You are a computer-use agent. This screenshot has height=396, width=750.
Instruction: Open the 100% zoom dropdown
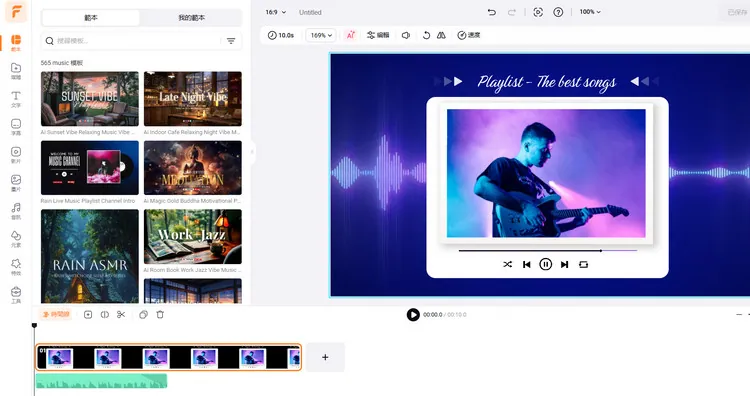tap(590, 12)
